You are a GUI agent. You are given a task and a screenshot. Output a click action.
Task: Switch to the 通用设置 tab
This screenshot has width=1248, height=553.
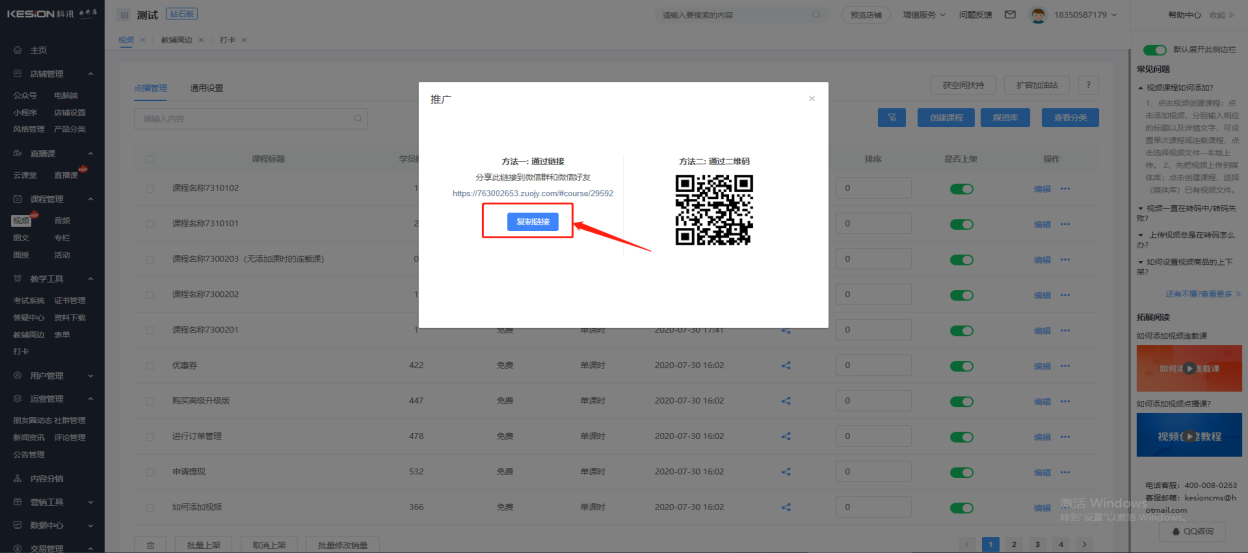point(207,88)
